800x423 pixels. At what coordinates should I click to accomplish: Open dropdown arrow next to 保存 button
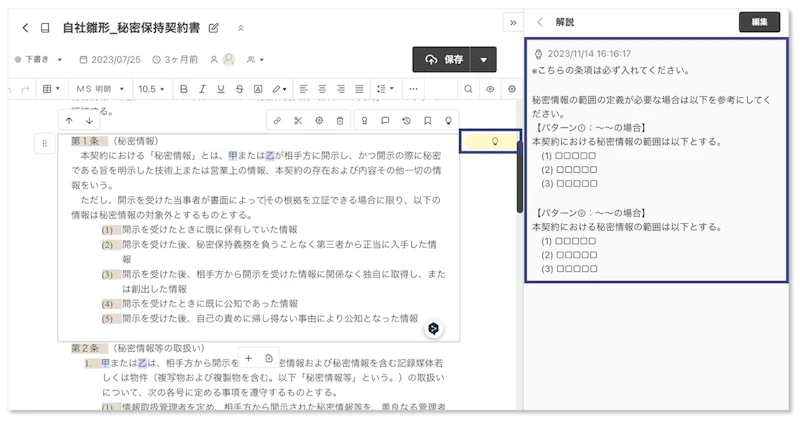click(483, 59)
